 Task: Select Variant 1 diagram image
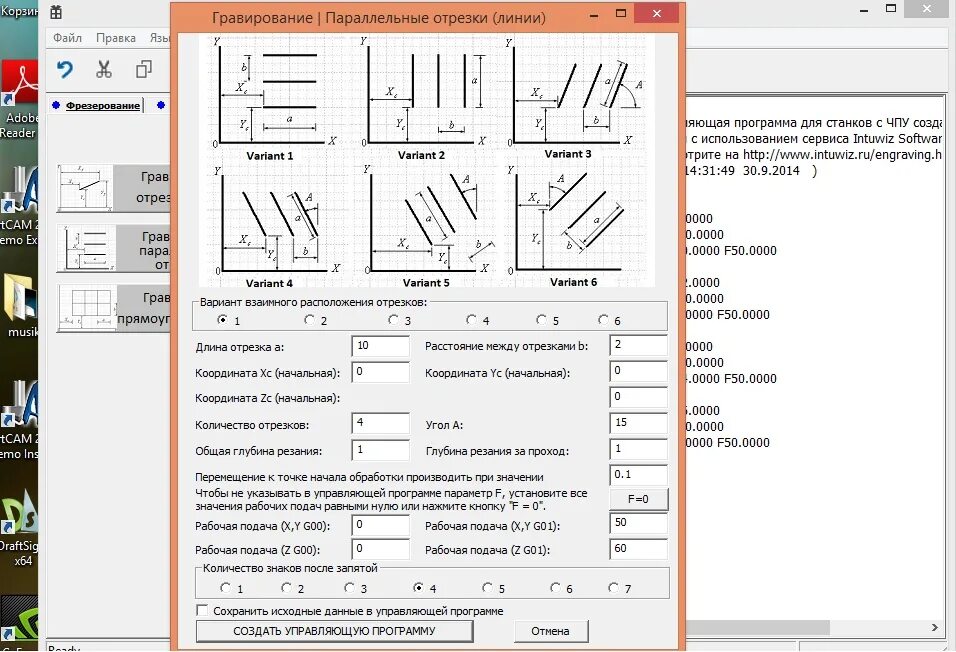[272, 99]
